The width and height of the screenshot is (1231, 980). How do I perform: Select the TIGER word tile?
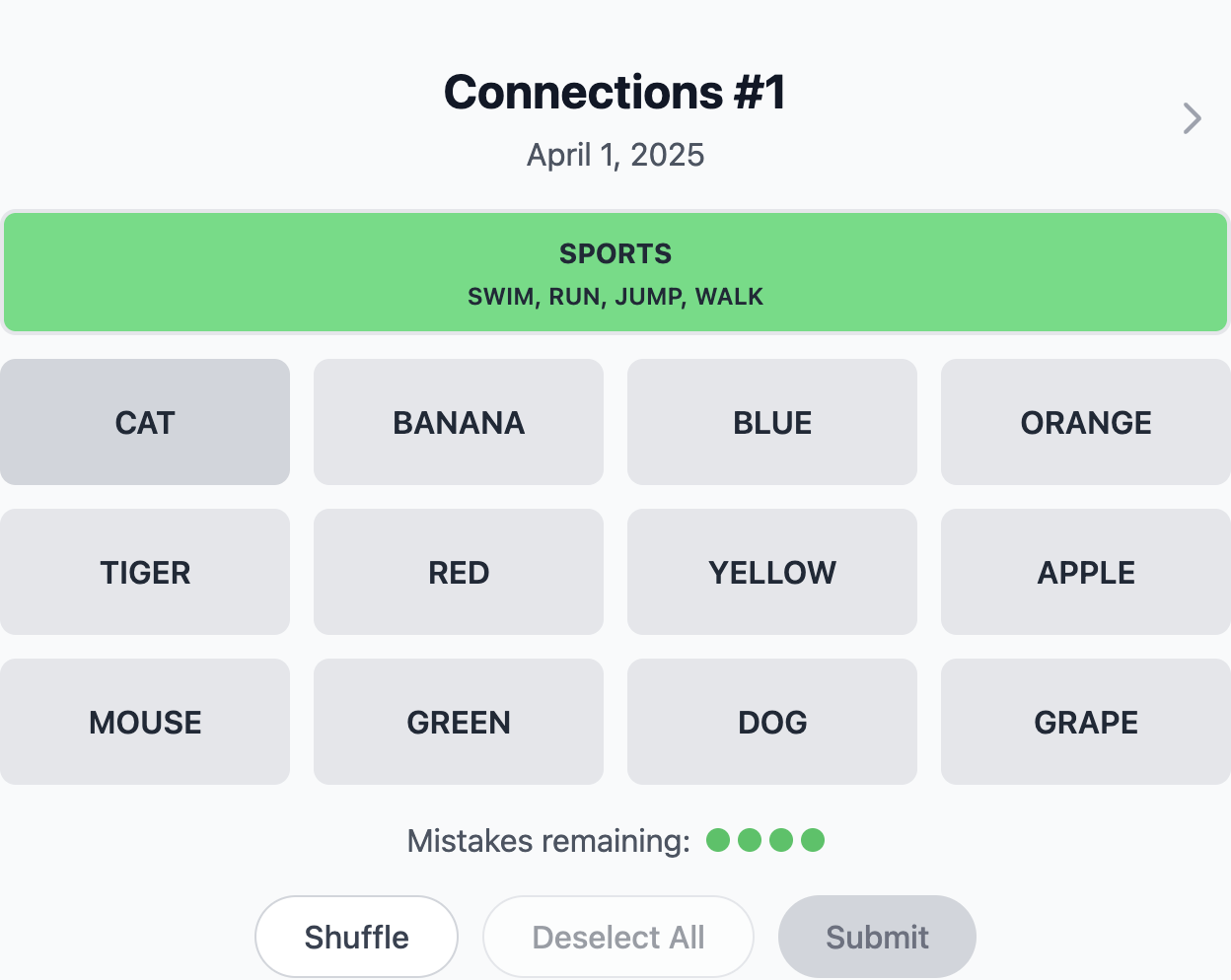tap(145, 572)
